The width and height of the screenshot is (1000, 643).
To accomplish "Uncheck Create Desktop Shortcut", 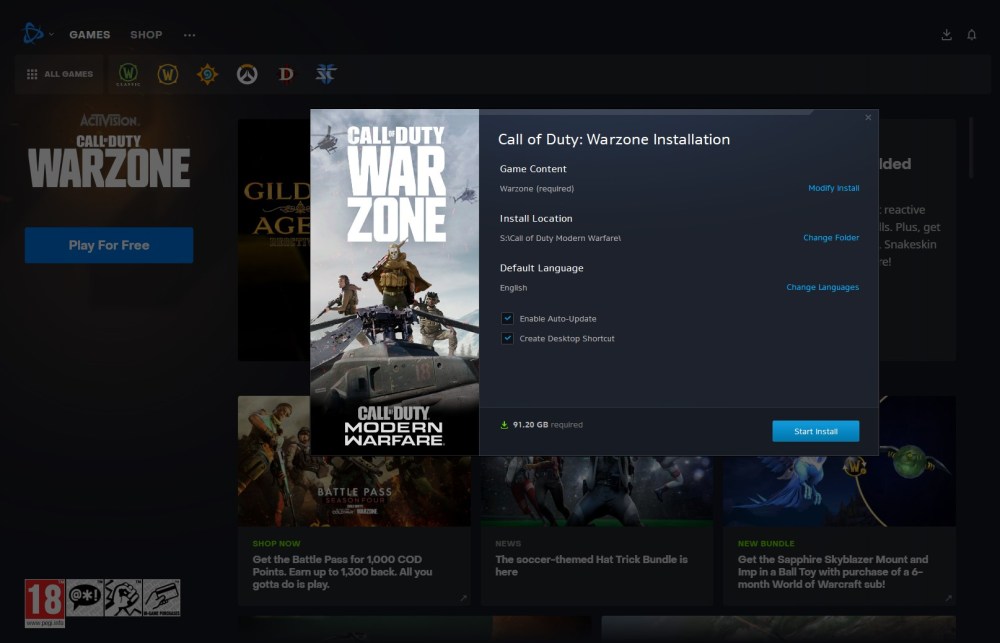I will 507,338.
